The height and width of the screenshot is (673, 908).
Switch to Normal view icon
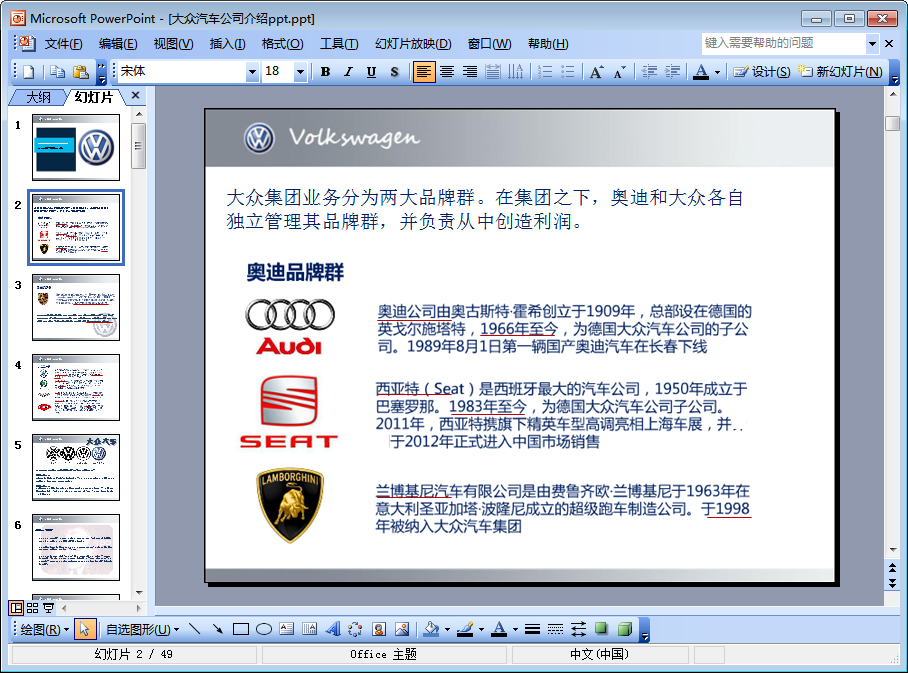(16, 608)
